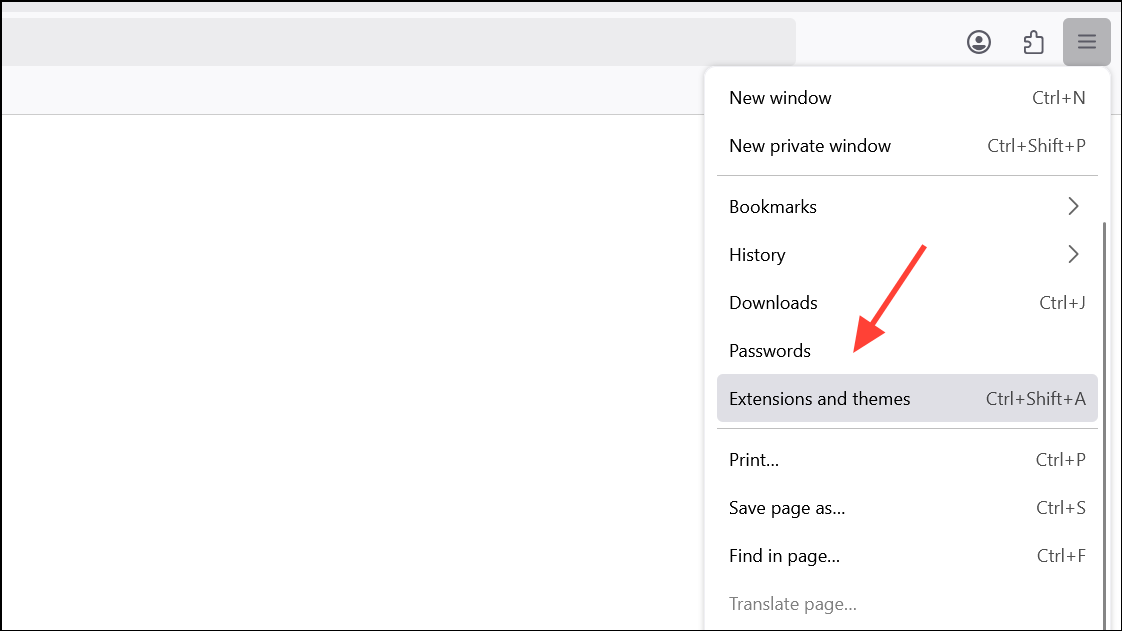Click the greyed Translate page... item
Viewport: 1122px width, 631px height.
[792, 604]
